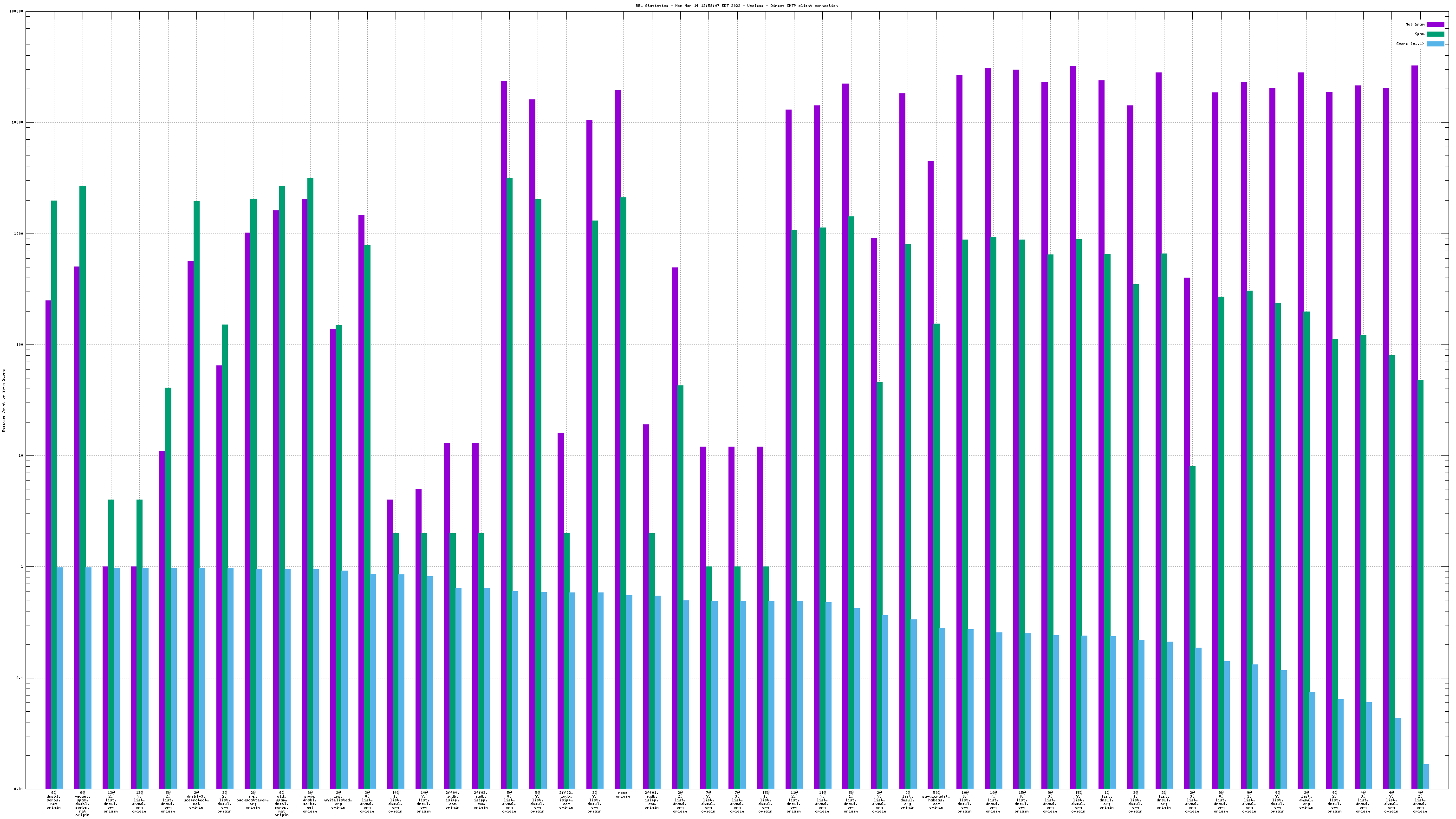Click the ips.whitelisted.org origin label
The image size is (1456, 819).
click(x=338, y=800)
